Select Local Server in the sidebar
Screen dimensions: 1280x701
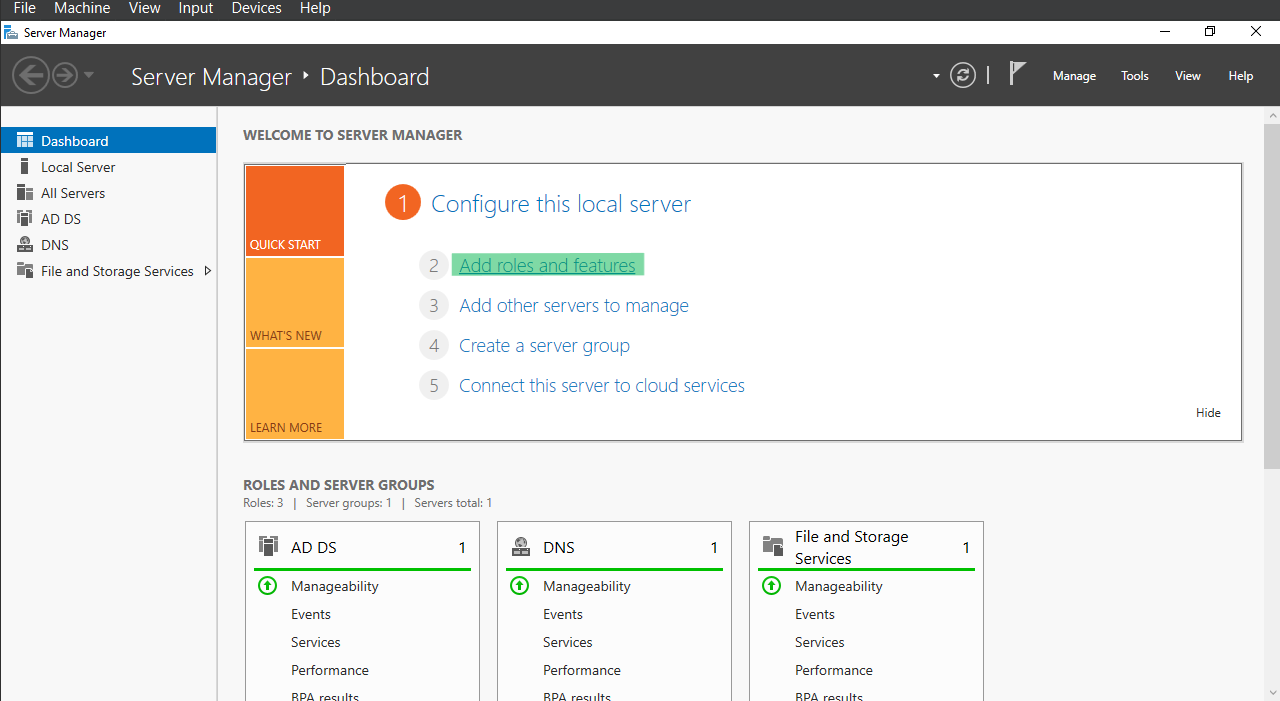pyautogui.click(x=108, y=167)
